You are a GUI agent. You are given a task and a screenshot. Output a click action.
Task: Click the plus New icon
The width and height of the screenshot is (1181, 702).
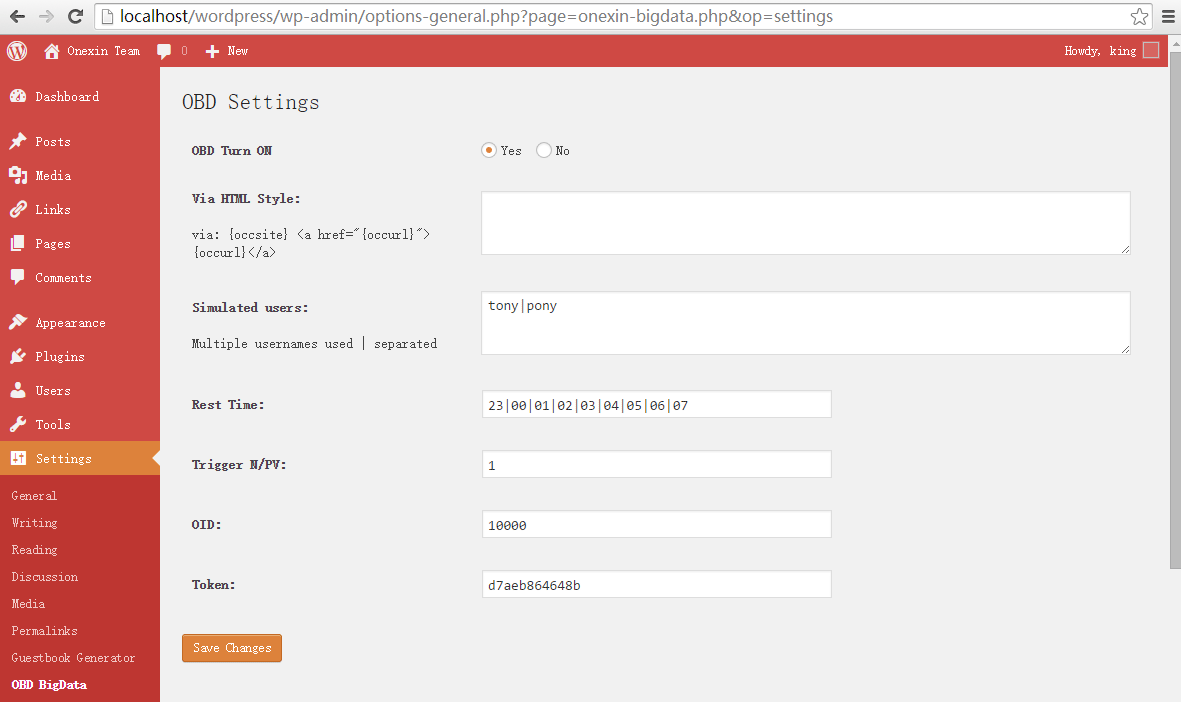point(212,51)
